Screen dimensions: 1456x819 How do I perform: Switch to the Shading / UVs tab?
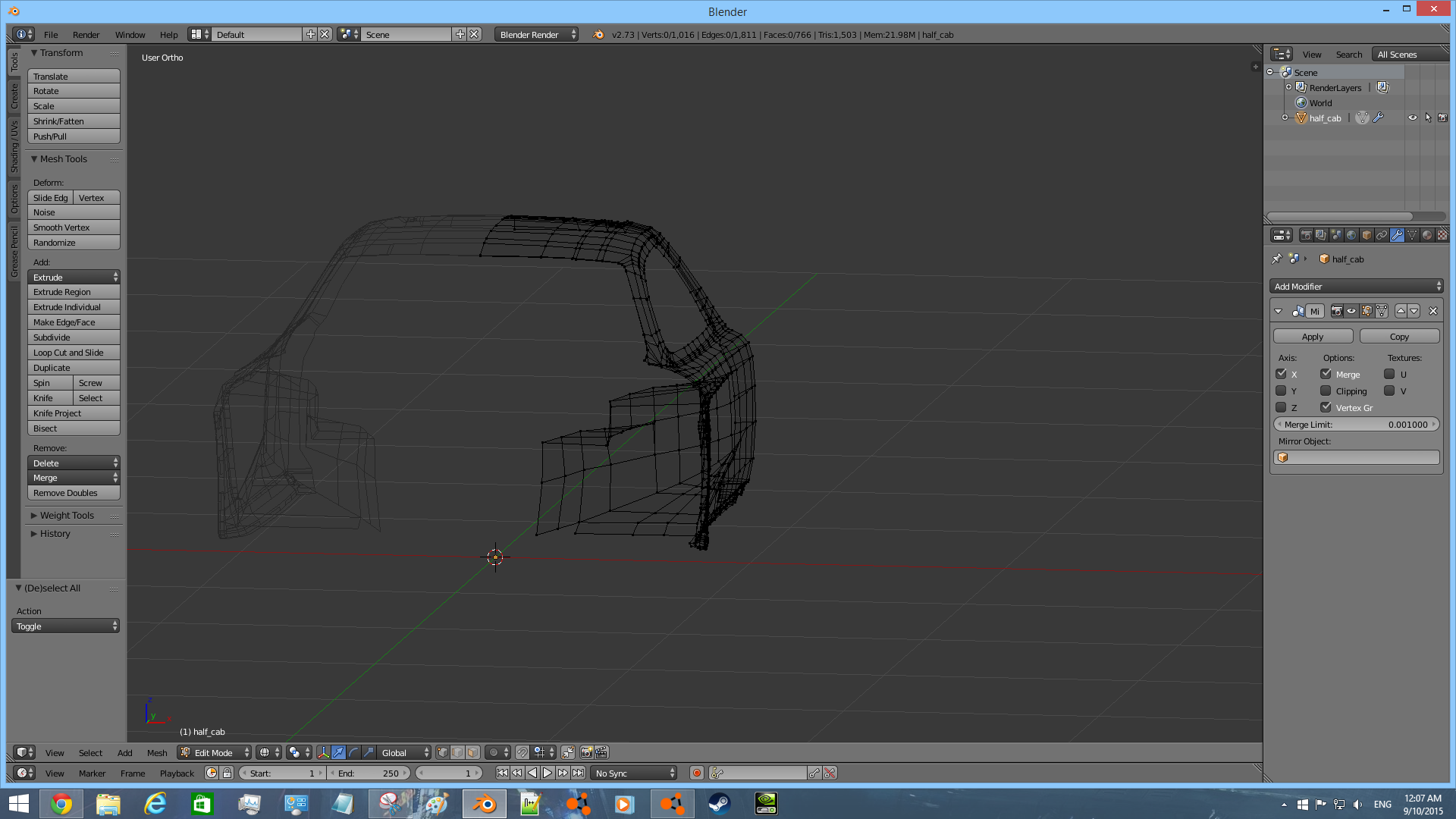pos(14,146)
